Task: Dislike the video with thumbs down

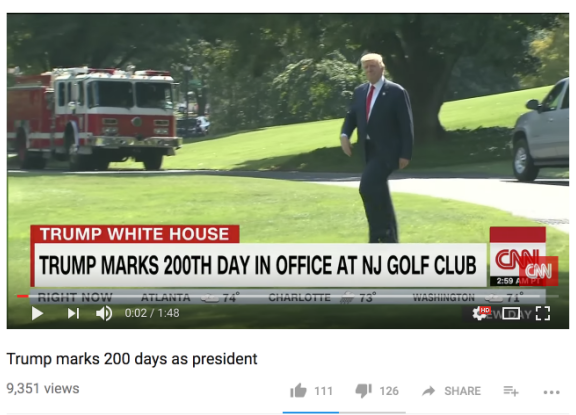Action: tap(363, 391)
